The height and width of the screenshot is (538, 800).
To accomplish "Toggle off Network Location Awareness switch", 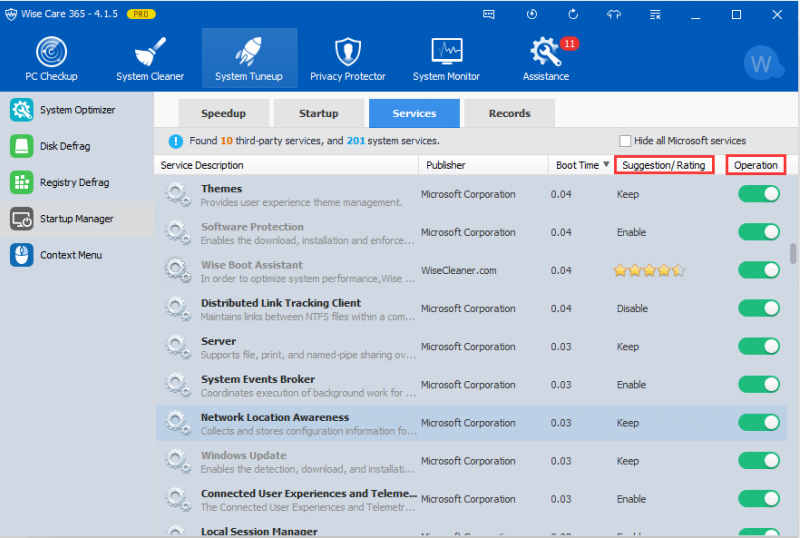I will pyautogui.click(x=759, y=423).
